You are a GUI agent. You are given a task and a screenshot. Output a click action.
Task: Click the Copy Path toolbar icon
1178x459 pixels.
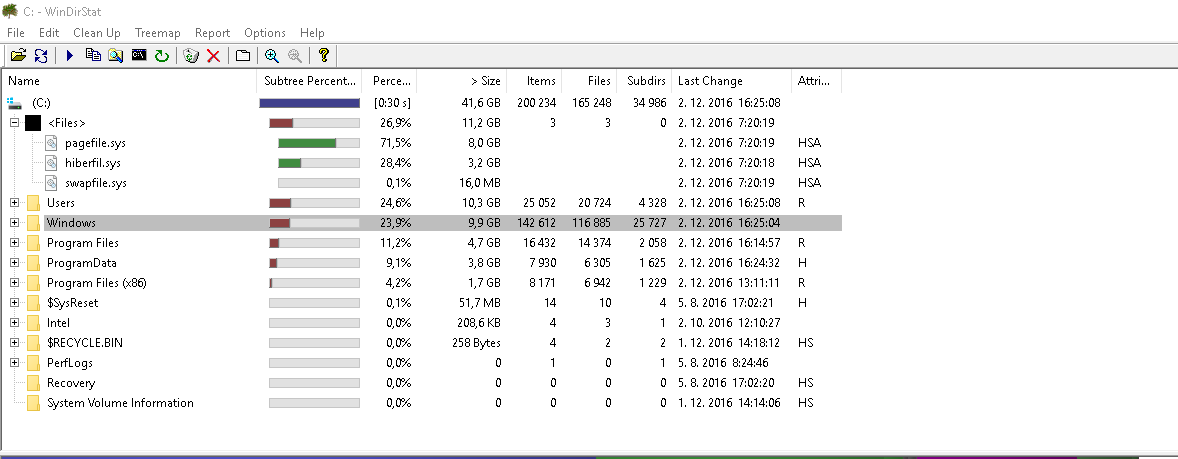[93, 56]
